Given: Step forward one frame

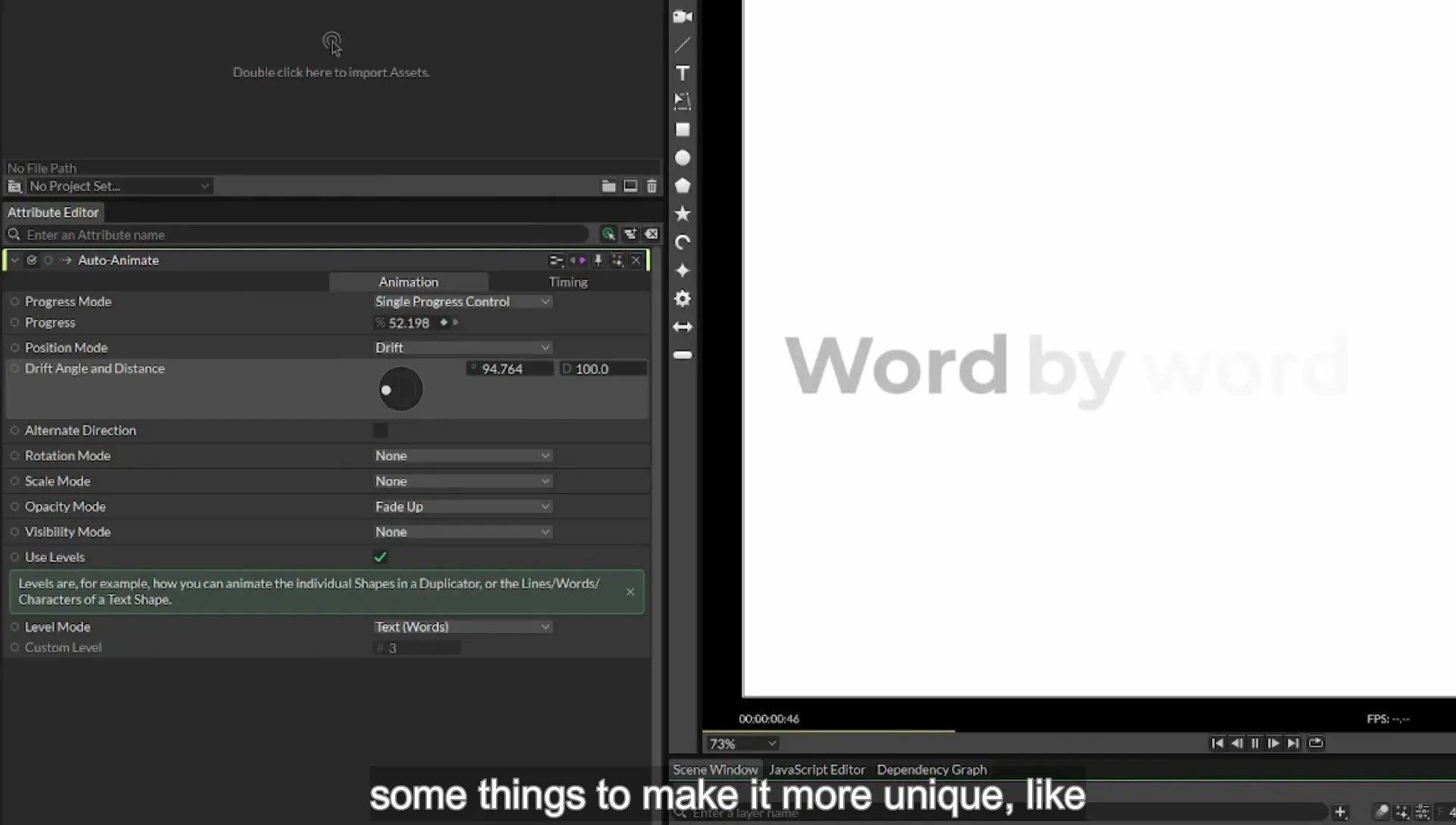Looking at the screenshot, I should click(x=1273, y=743).
